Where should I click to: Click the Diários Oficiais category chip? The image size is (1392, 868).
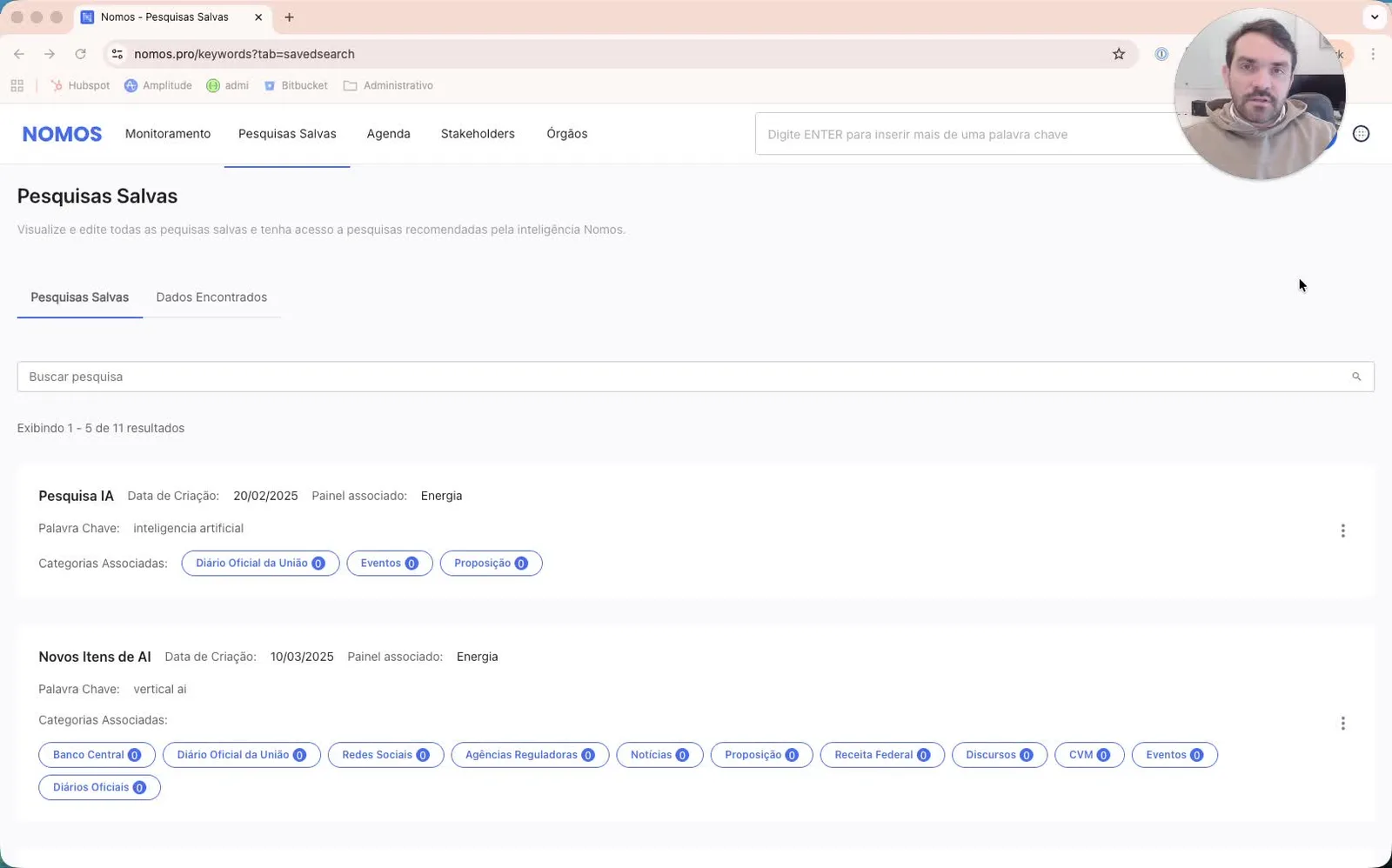pyautogui.click(x=100, y=788)
